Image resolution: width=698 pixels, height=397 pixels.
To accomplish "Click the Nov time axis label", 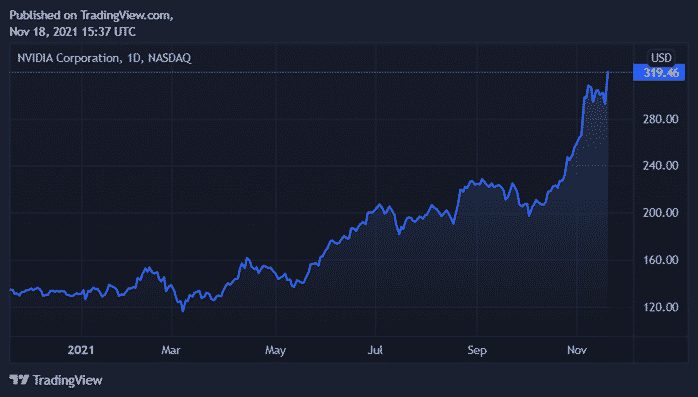I will [576, 350].
